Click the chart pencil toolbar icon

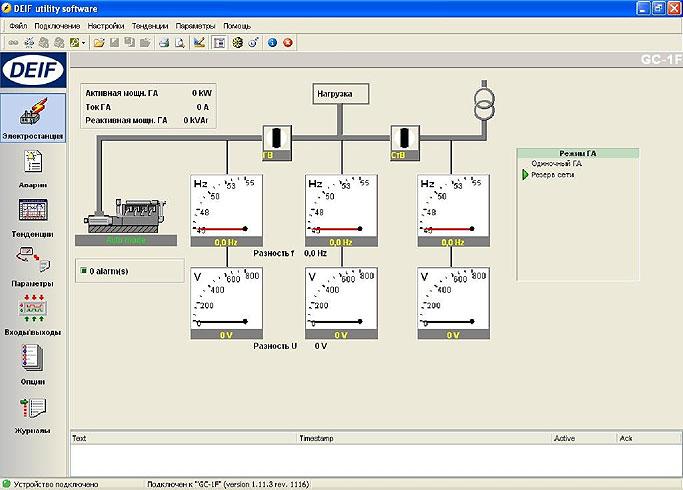tap(199, 43)
